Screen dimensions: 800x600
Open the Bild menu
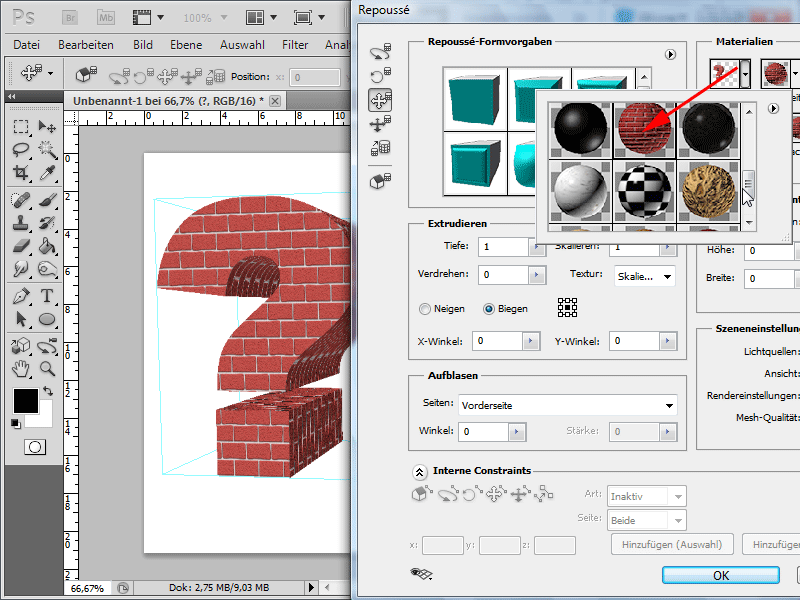[143, 45]
